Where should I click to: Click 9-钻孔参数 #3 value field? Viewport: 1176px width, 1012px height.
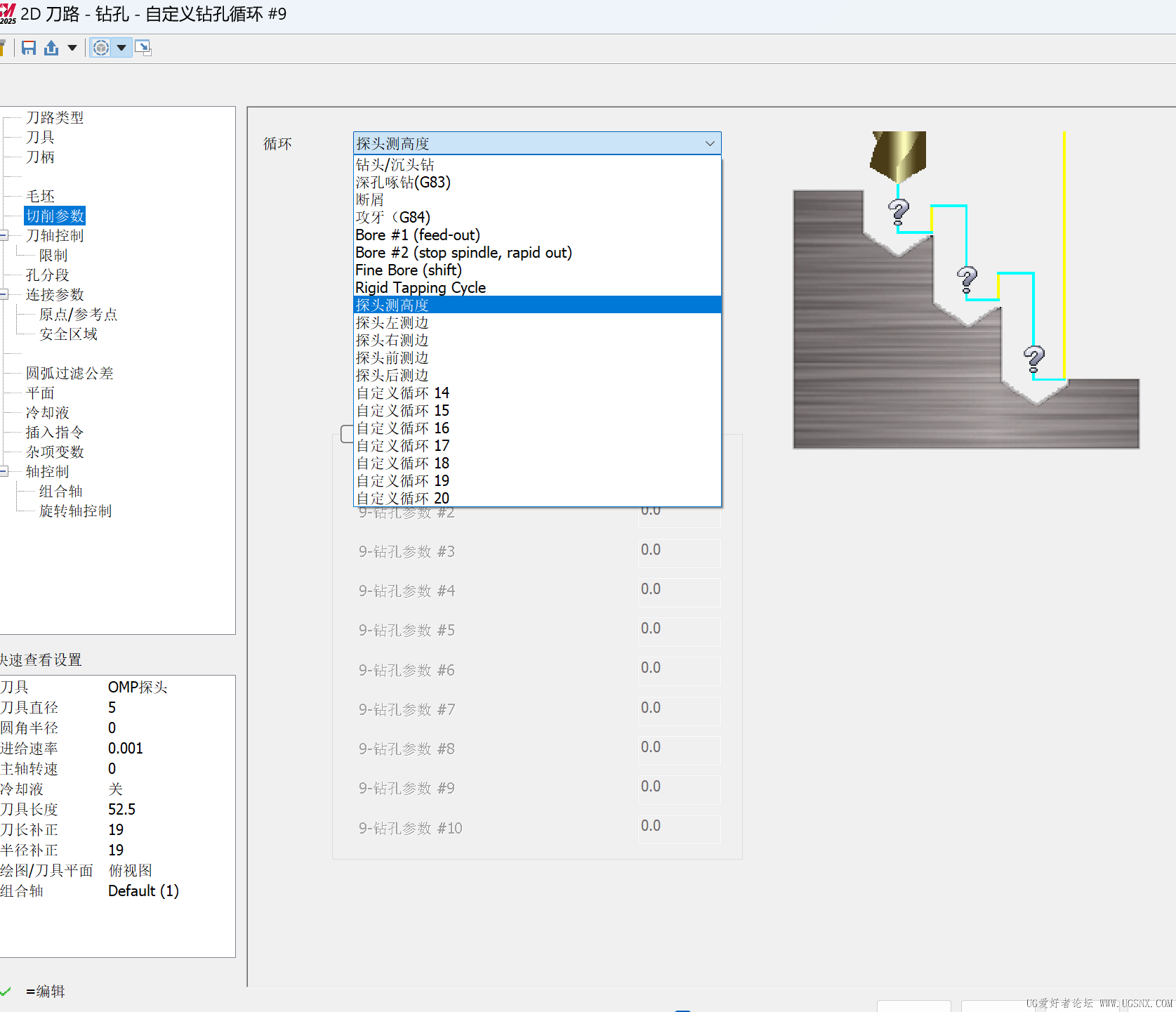tap(679, 553)
